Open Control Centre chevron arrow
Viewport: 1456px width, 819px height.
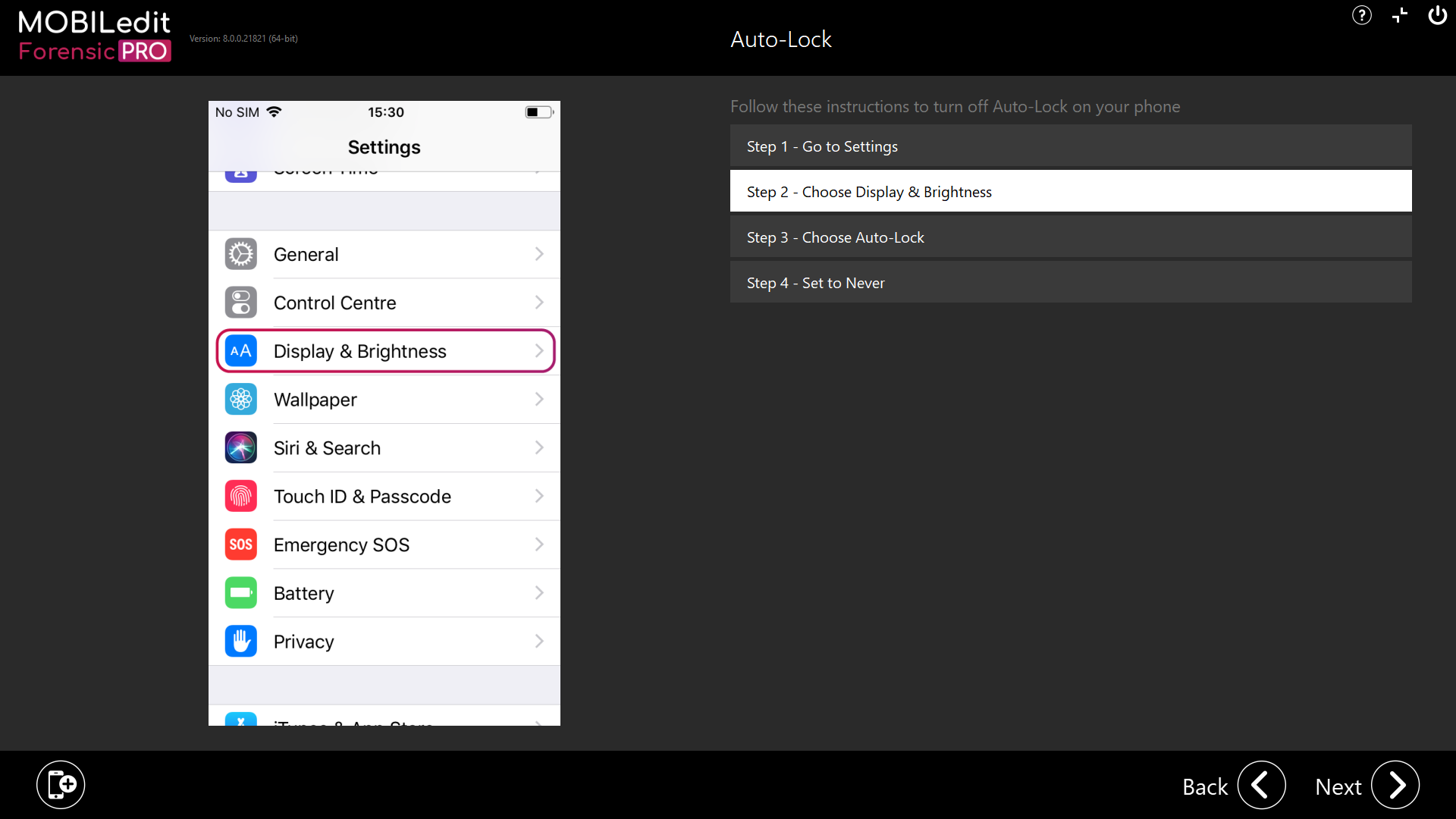point(539,303)
